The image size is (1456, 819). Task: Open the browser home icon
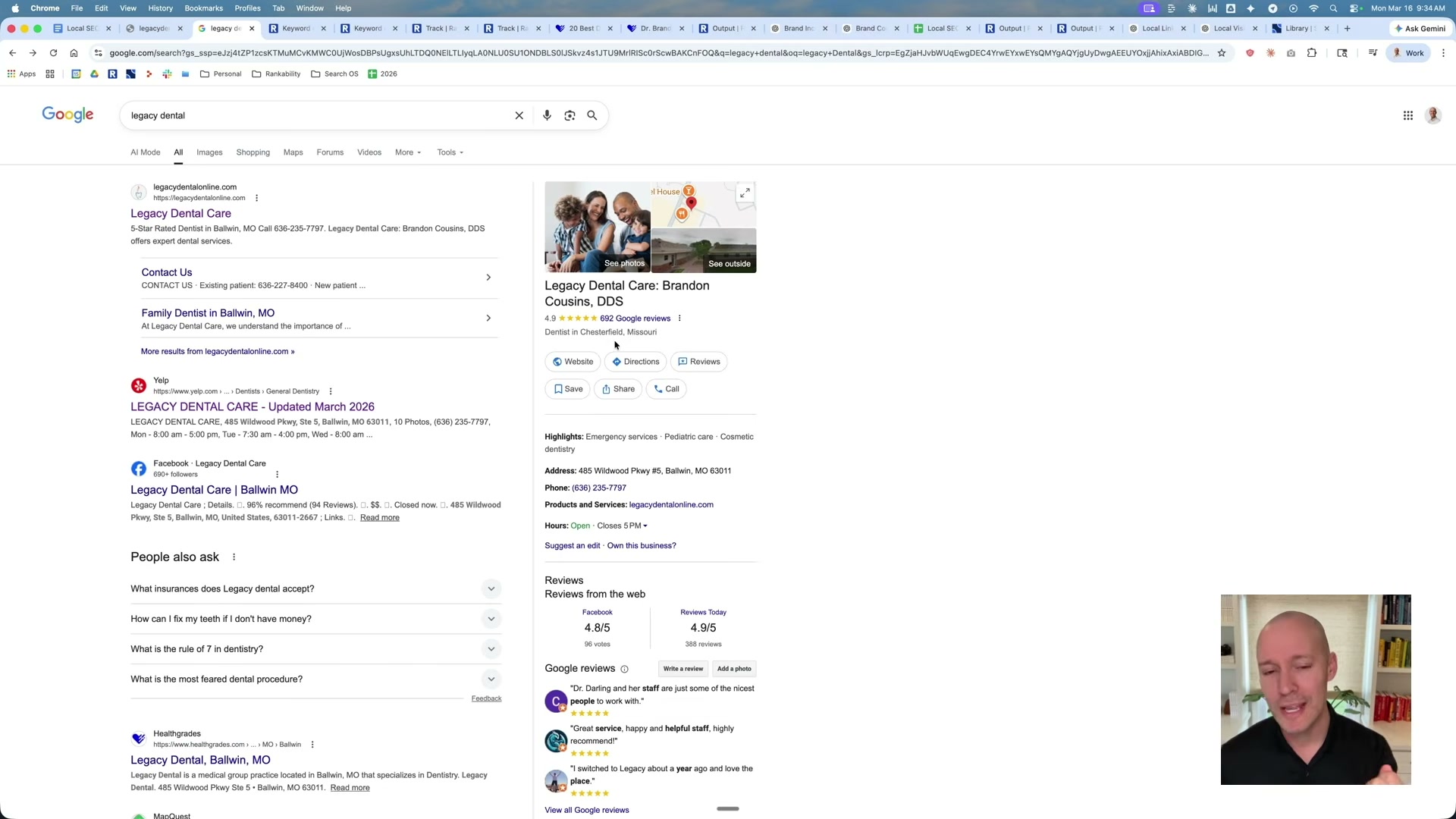[x=74, y=53]
